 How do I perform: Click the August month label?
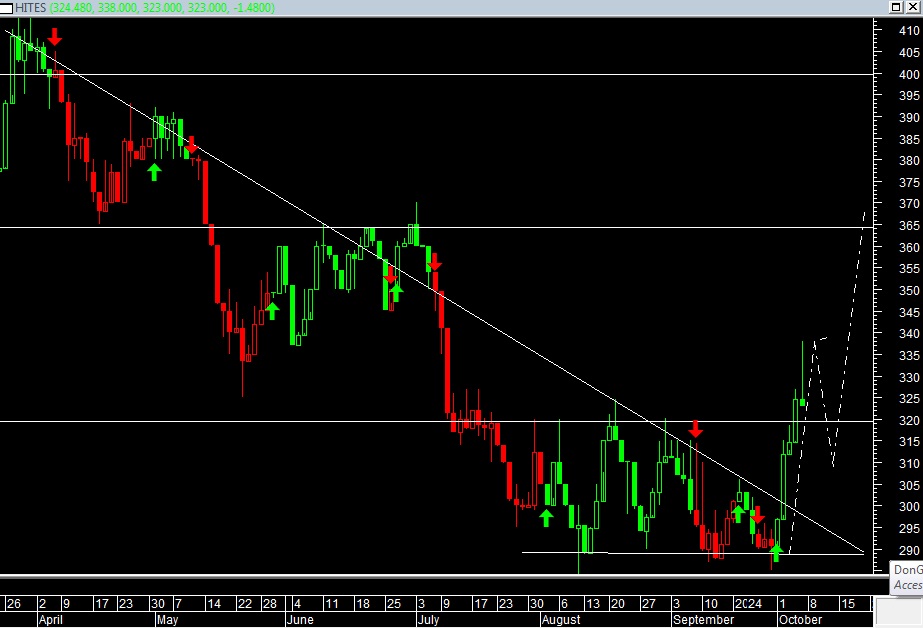(561, 620)
